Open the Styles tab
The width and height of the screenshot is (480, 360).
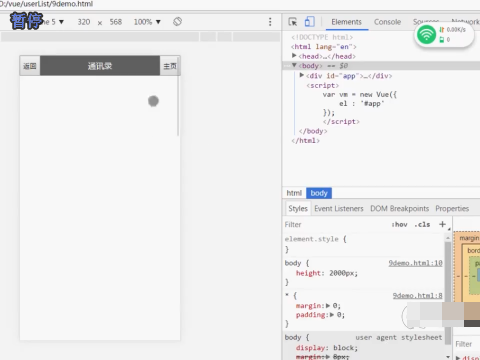298,209
